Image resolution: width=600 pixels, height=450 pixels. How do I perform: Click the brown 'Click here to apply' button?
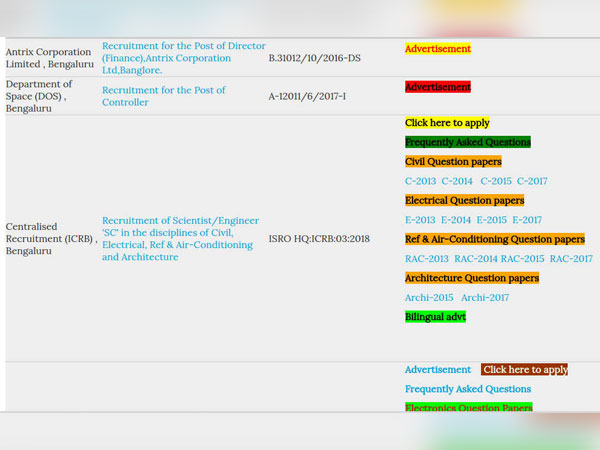[525, 370]
